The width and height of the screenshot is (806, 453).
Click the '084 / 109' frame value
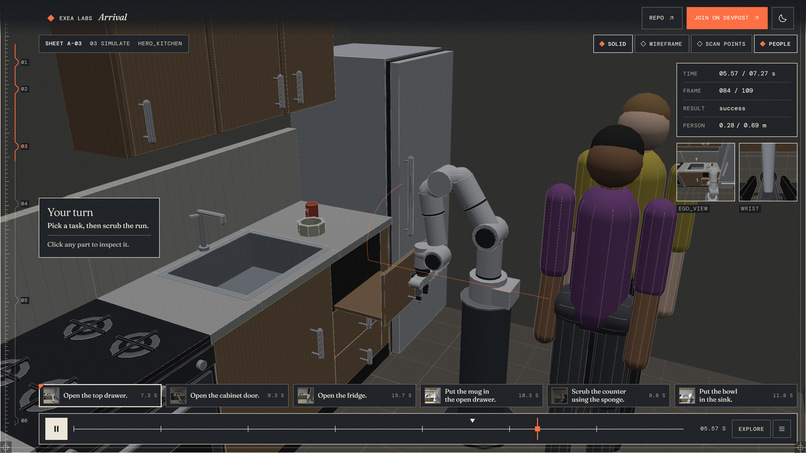736,90
